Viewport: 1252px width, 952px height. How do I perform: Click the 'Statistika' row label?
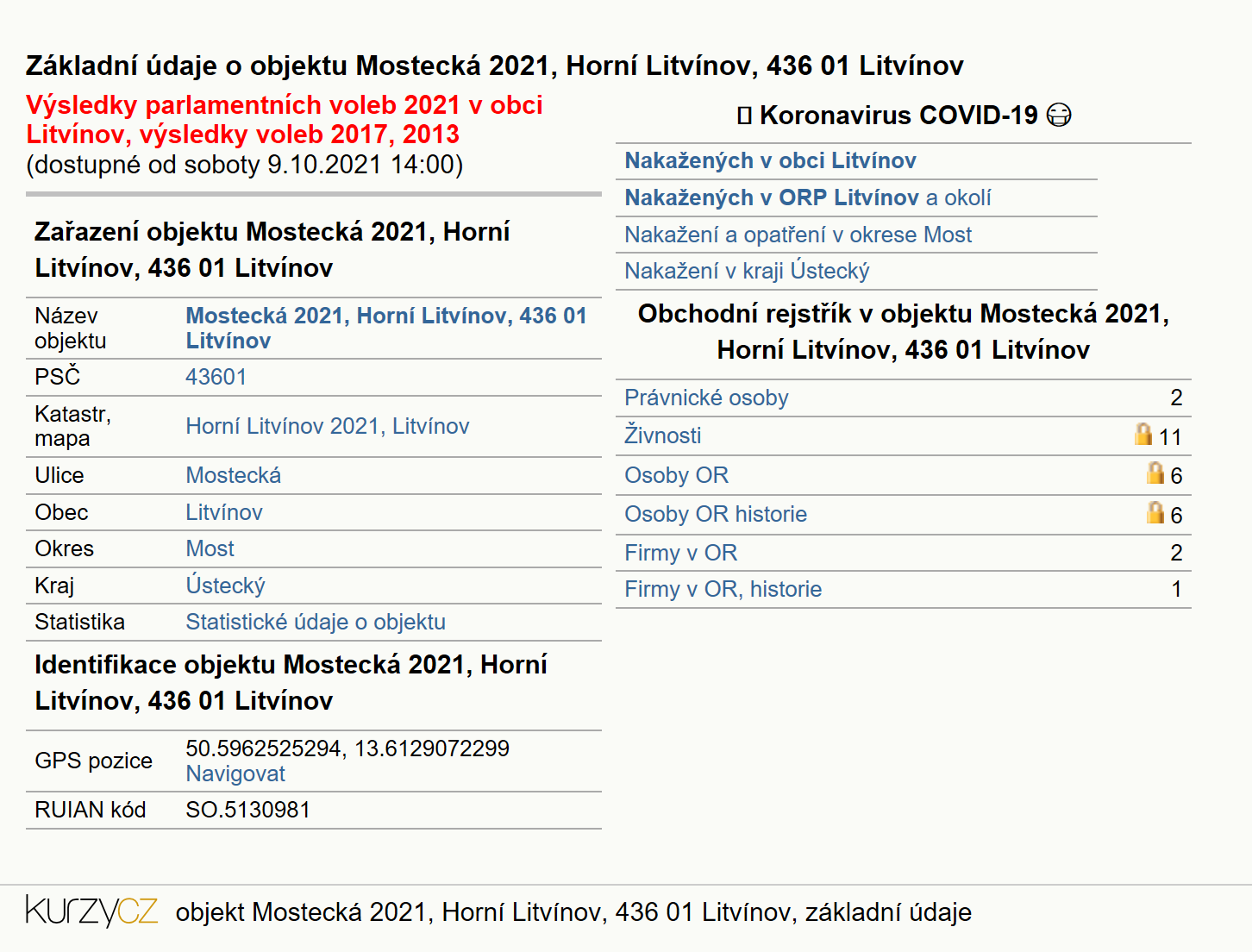79,622
